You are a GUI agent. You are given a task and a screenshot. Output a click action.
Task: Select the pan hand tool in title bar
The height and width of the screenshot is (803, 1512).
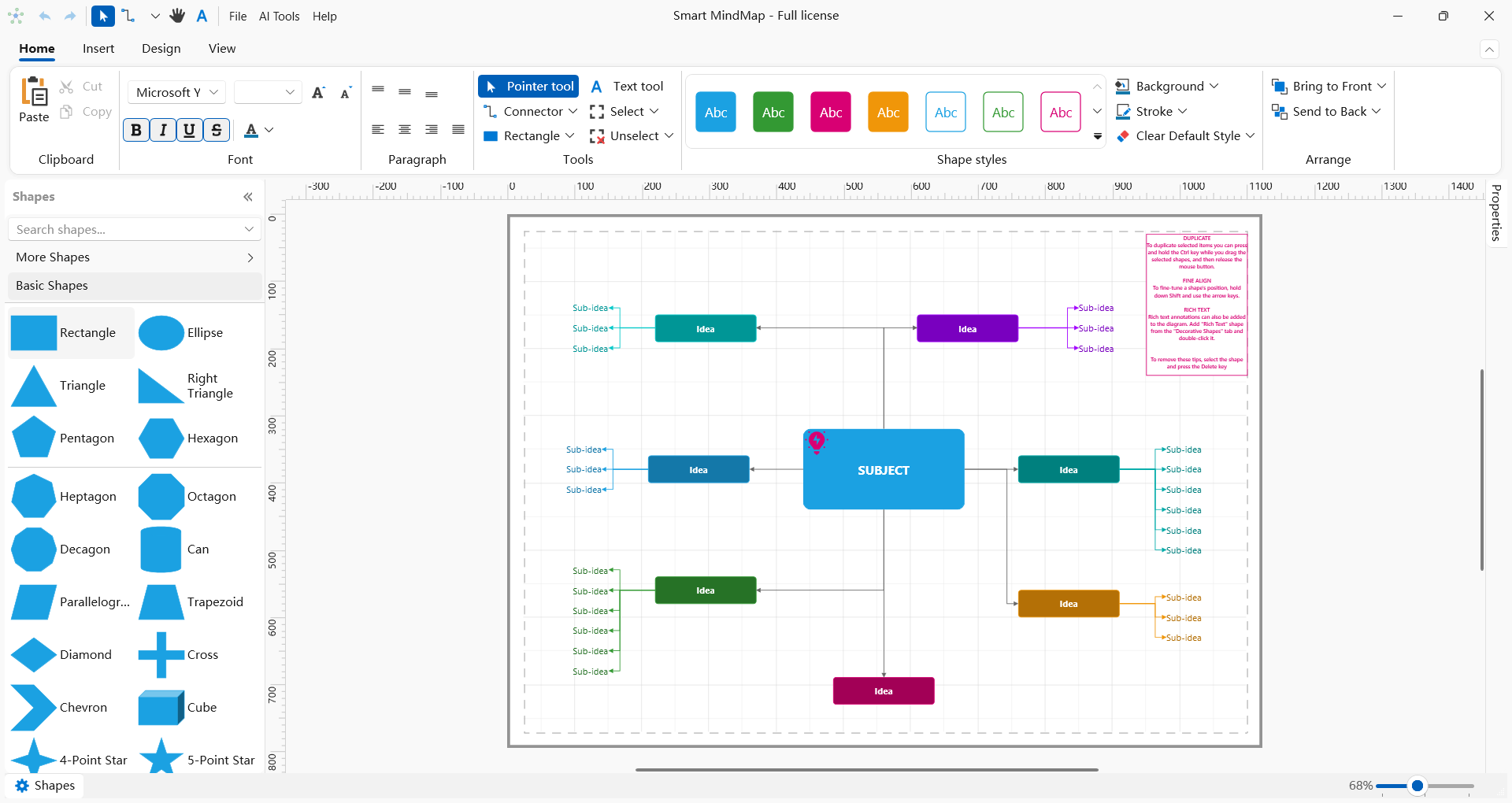pos(177,16)
